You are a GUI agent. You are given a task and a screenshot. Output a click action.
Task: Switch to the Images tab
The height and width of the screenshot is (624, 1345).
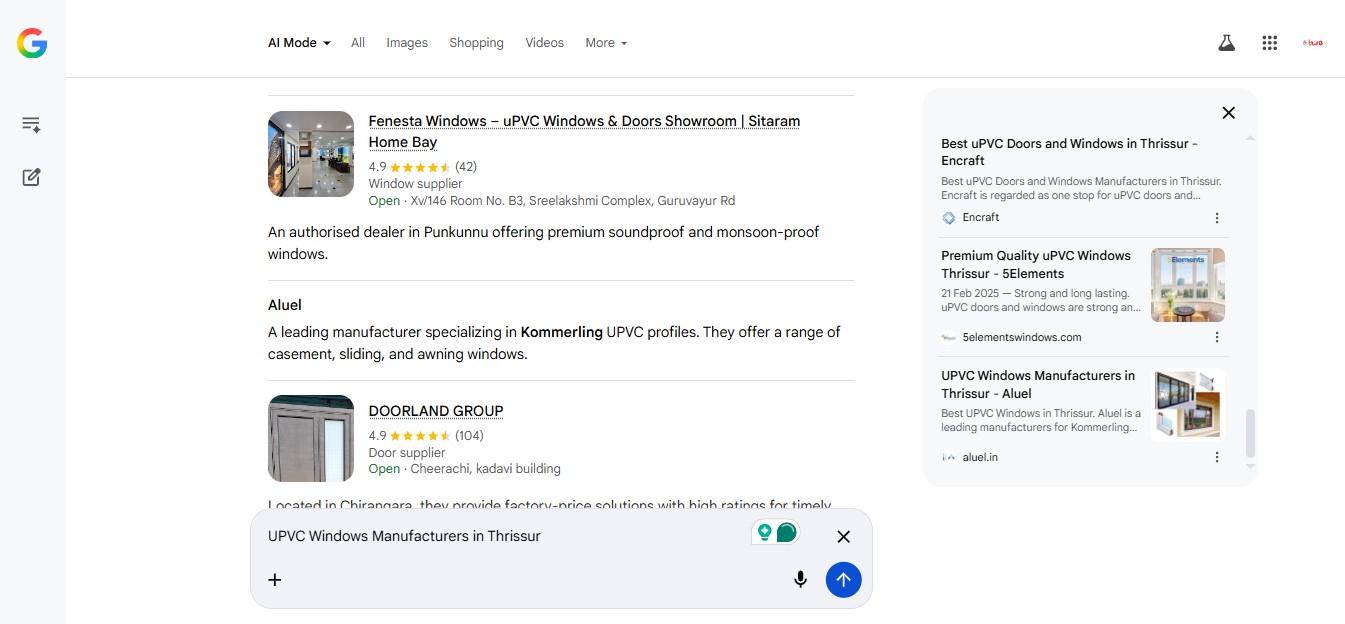pos(407,43)
